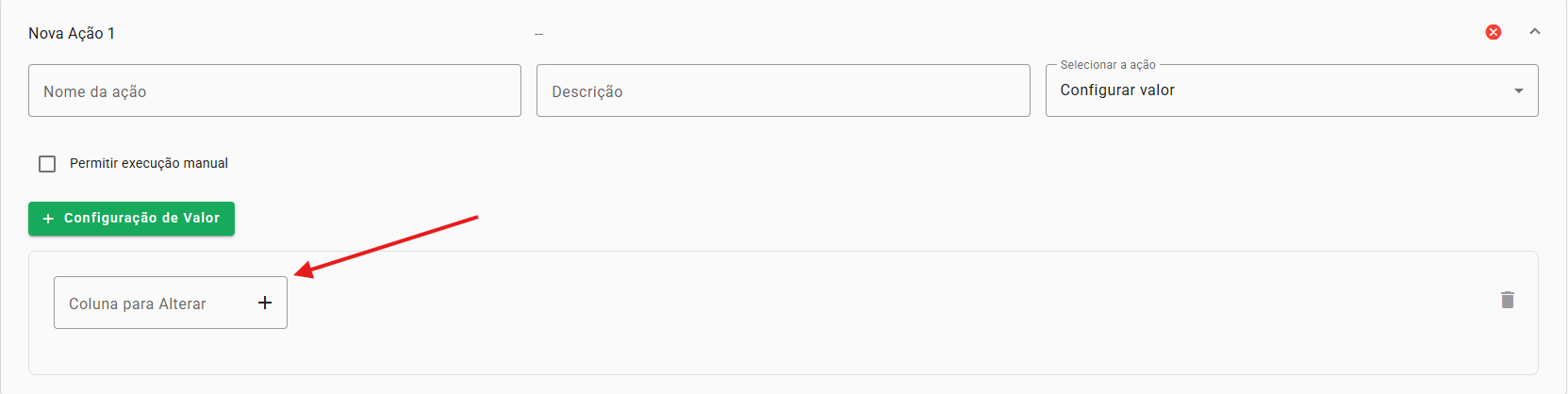Image resolution: width=1568 pixels, height=394 pixels.
Task: Collapse the Nova Ação 1 panel chevron
Action: point(1535,32)
